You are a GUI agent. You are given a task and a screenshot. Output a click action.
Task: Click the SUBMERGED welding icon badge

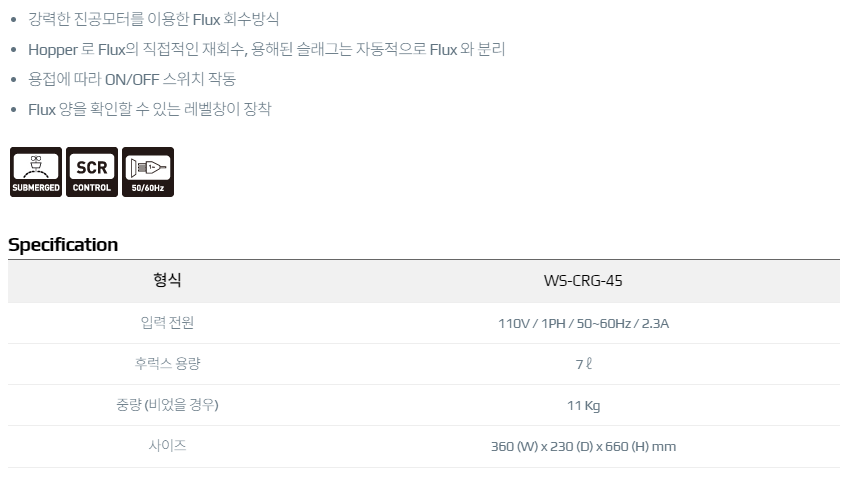tap(36, 172)
